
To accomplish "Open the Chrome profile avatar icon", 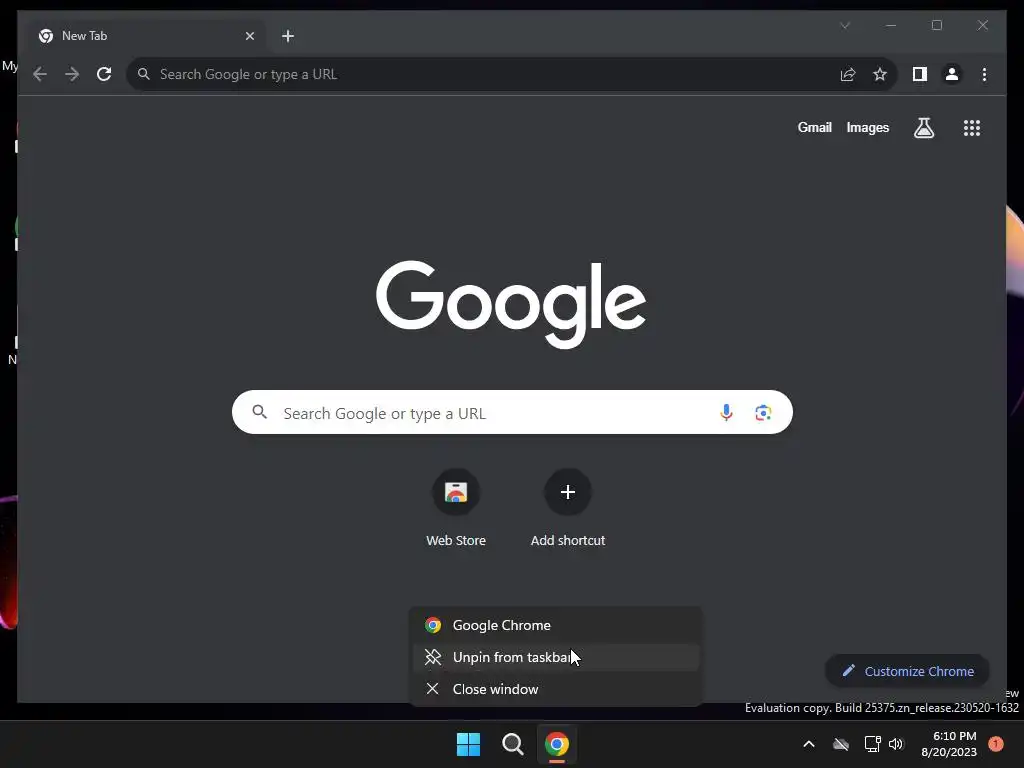I will pos(952,74).
